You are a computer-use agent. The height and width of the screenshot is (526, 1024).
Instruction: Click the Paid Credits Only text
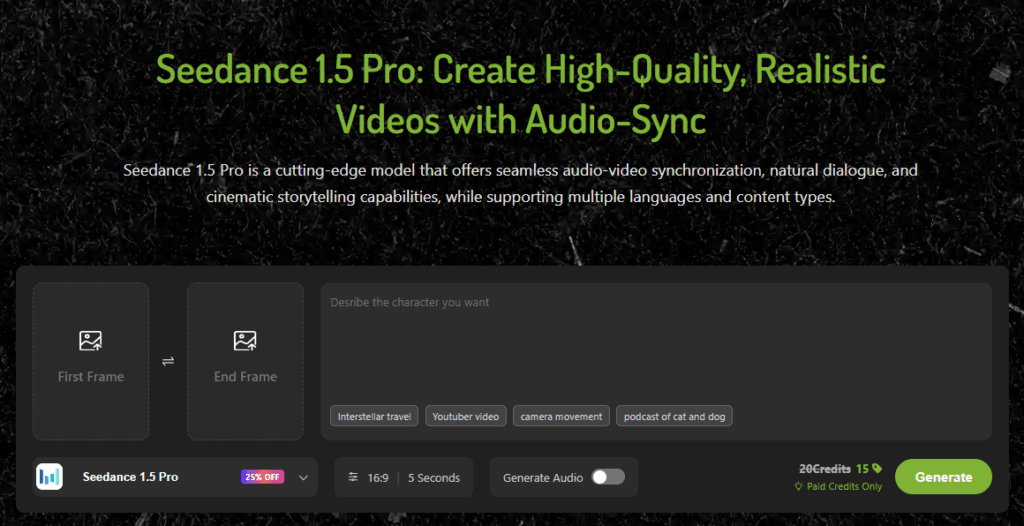(844, 486)
